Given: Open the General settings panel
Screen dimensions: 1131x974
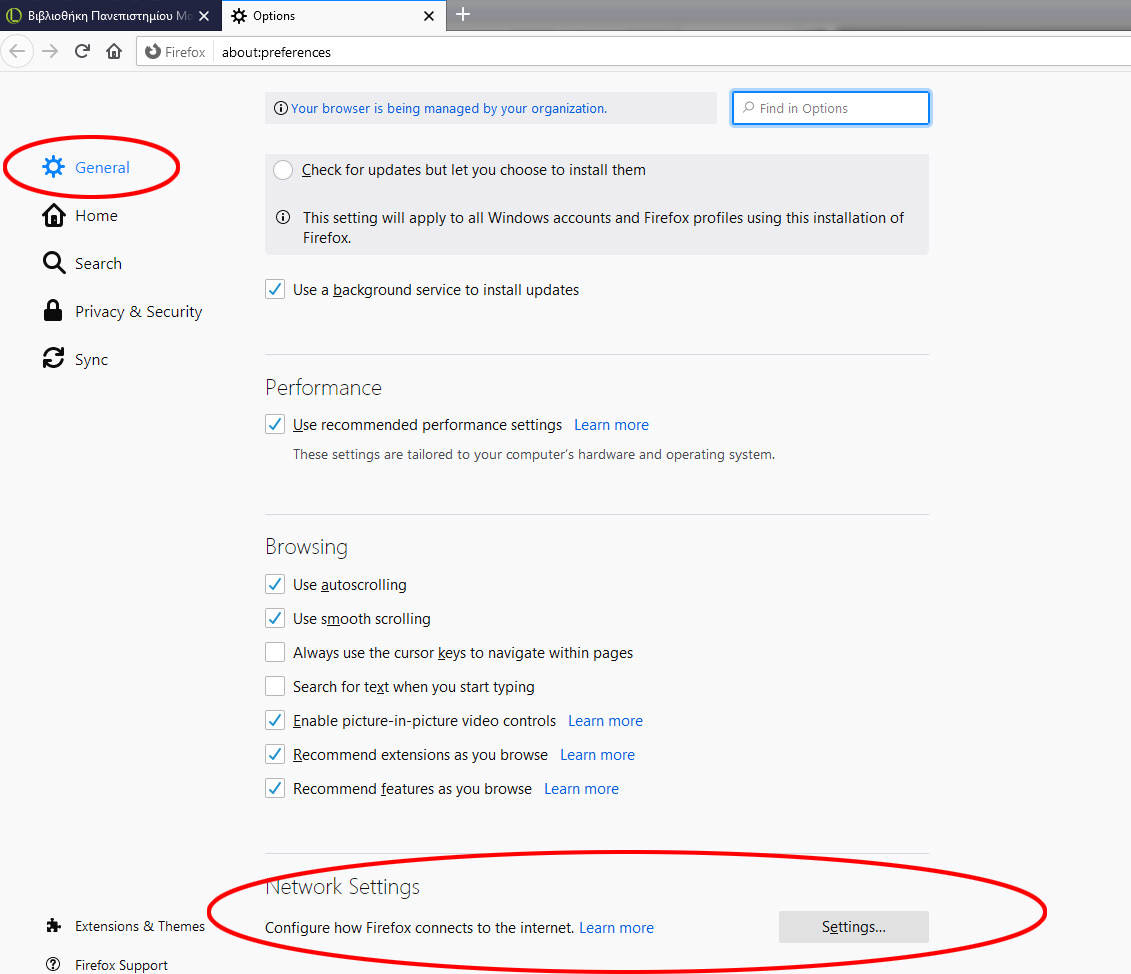Looking at the screenshot, I should click(x=102, y=167).
